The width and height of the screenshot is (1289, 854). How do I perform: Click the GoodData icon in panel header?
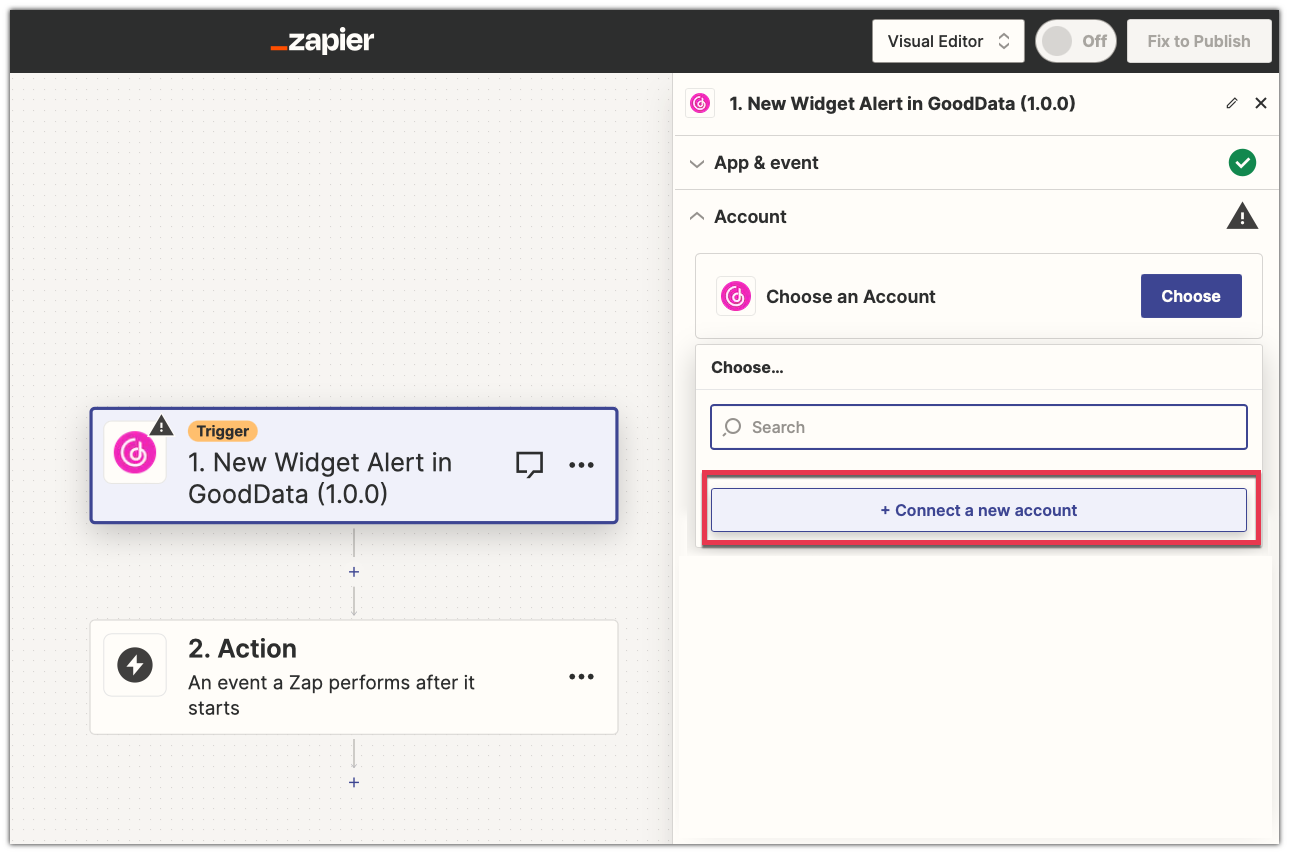click(700, 103)
